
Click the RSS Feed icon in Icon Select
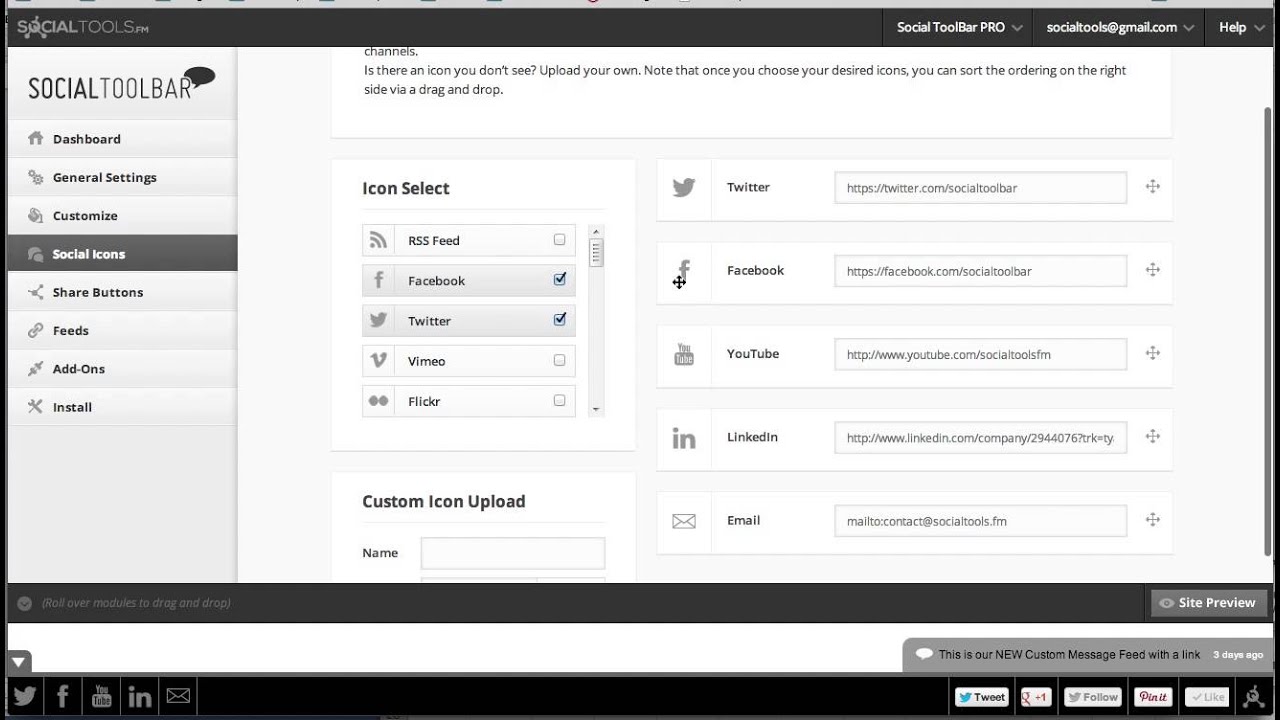(x=378, y=240)
